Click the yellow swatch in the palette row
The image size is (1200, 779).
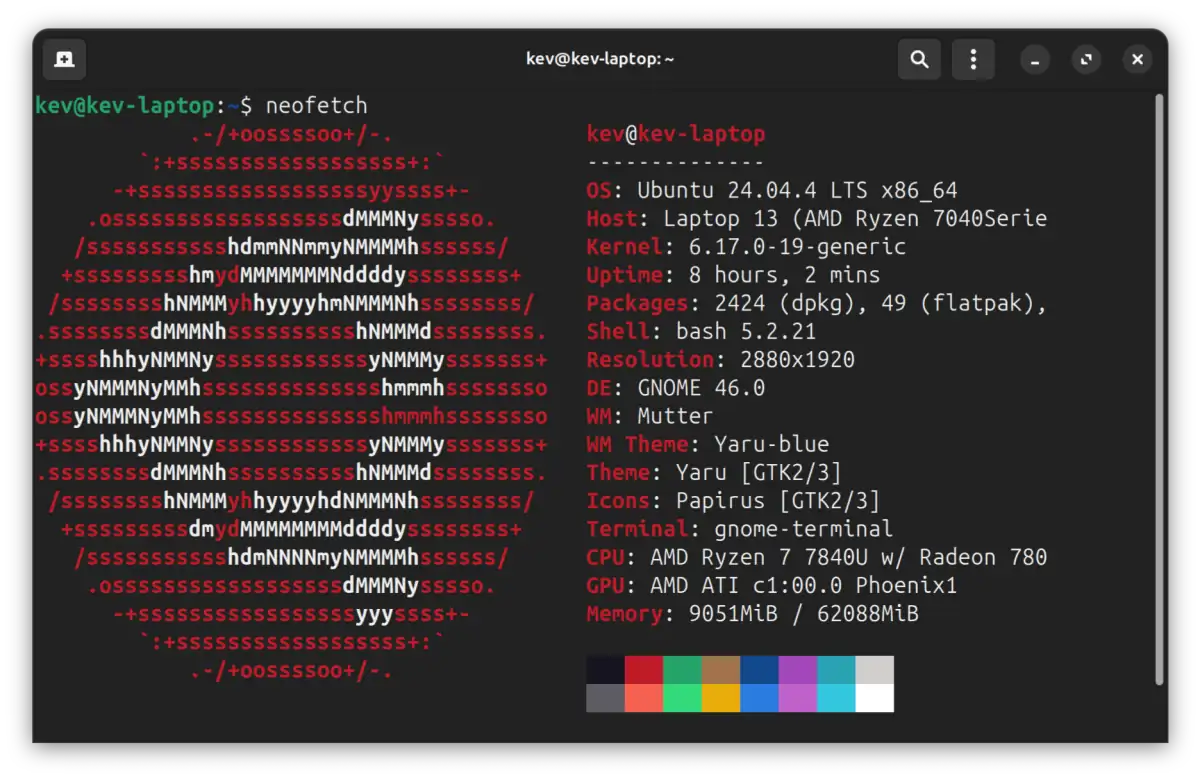pyautogui.click(x=720, y=697)
